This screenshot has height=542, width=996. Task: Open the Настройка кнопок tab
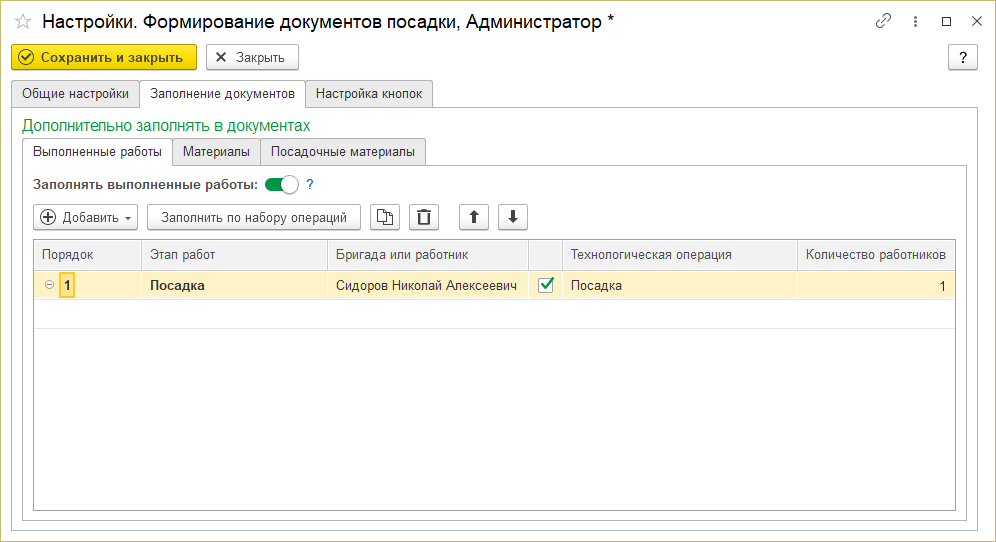(369, 94)
